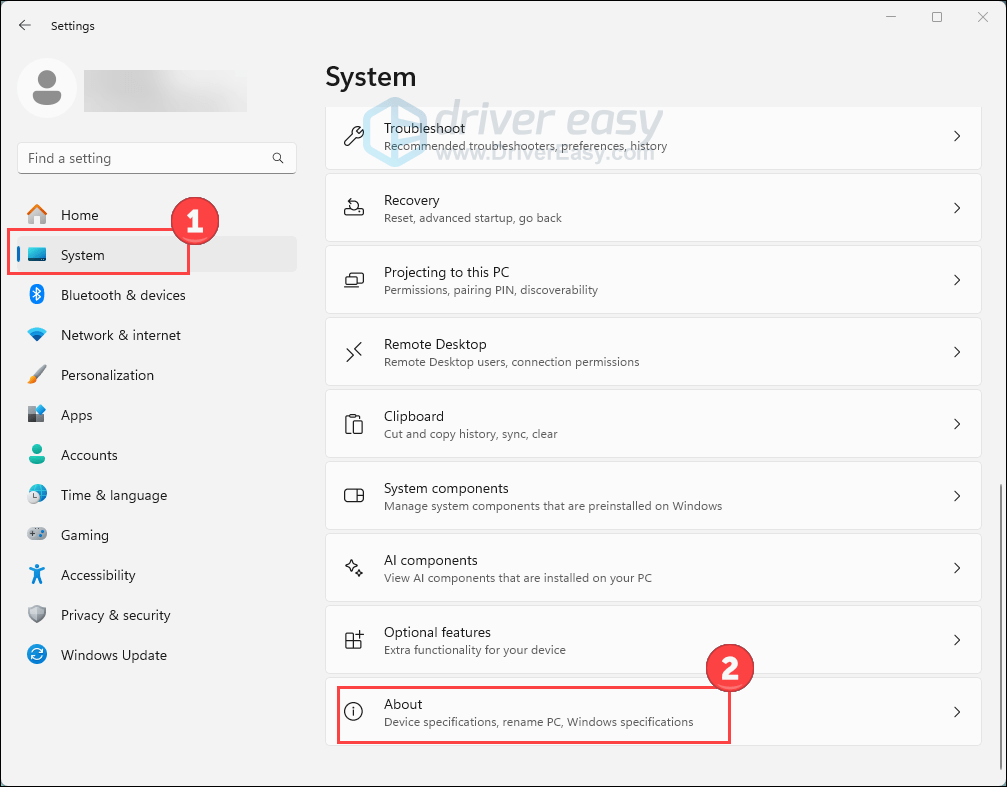This screenshot has width=1007, height=787.
Task: Expand the Optional features chevron
Action: click(x=956, y=640)
